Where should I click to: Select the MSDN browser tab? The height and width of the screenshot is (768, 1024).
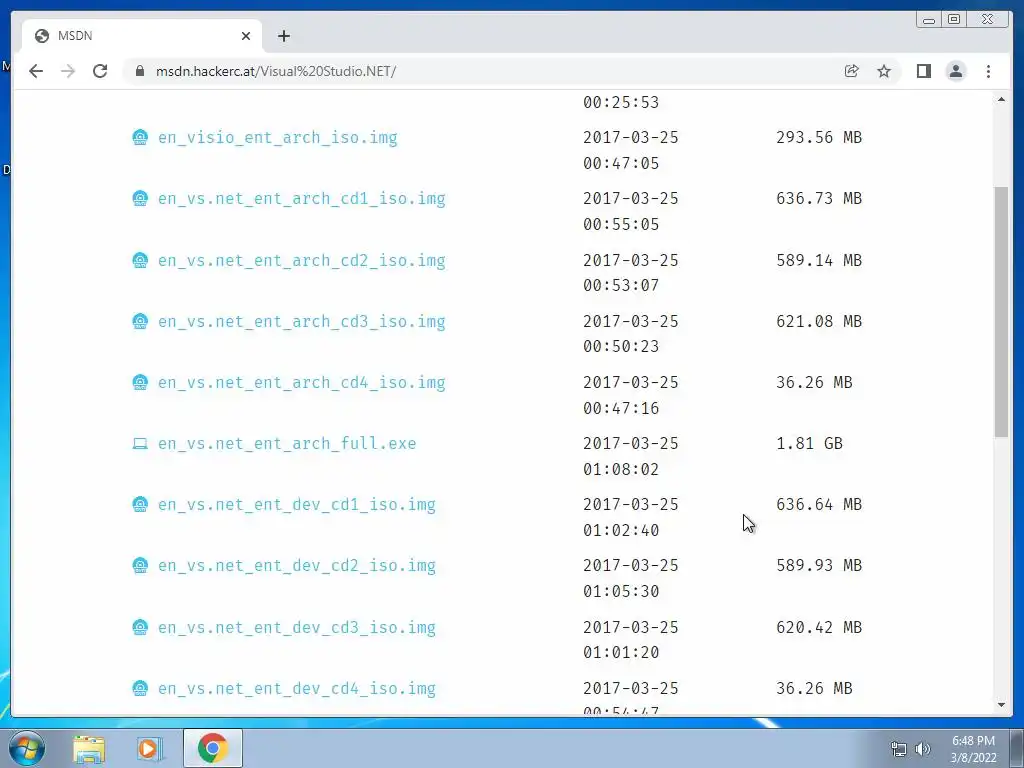(x=142, y=36)
